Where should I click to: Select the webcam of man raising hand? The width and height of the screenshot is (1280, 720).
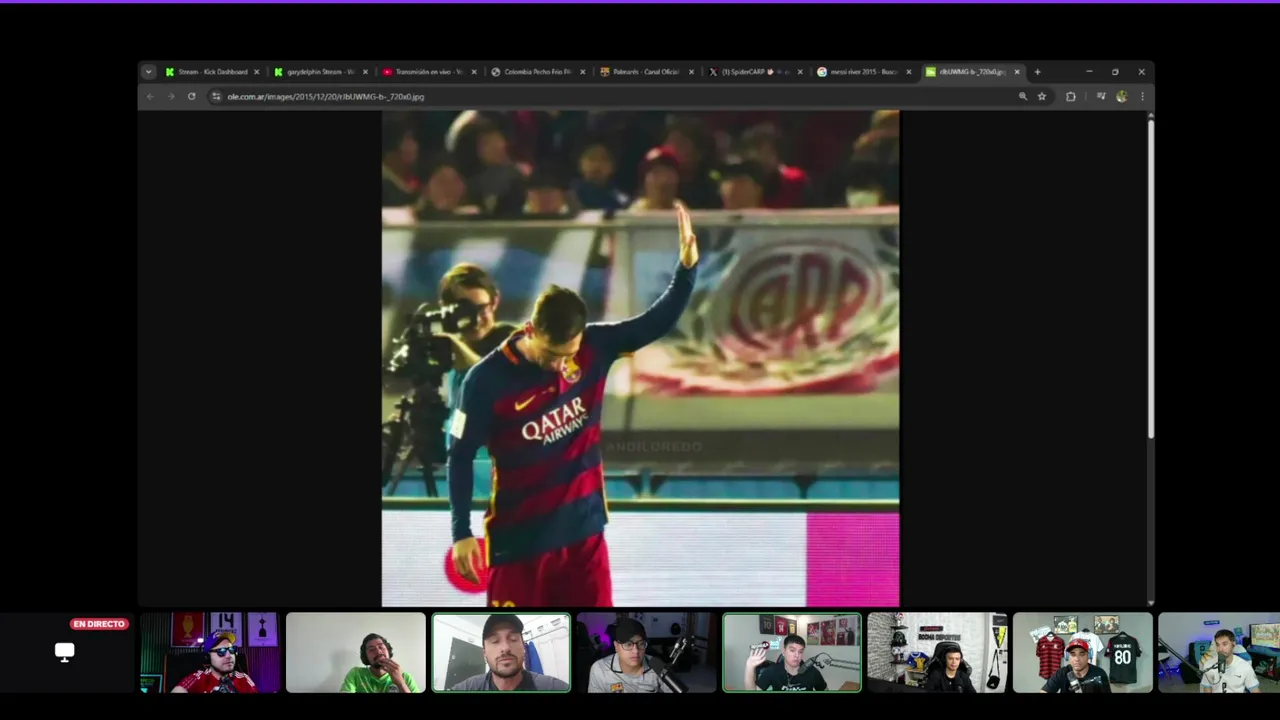pyautogui.click(x=792, y=652)
